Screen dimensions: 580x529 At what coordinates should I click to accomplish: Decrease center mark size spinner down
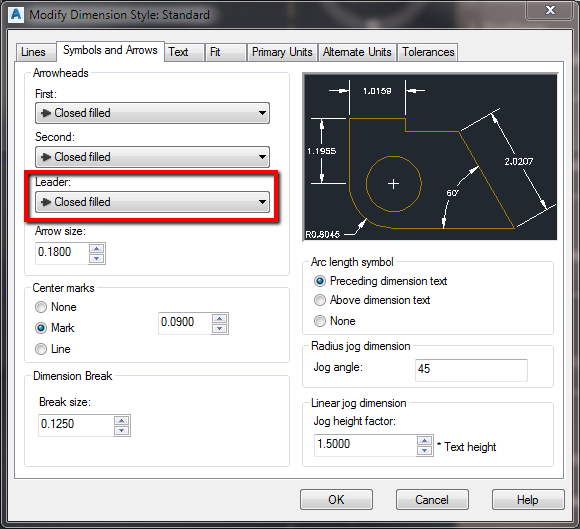pos(220,328)
